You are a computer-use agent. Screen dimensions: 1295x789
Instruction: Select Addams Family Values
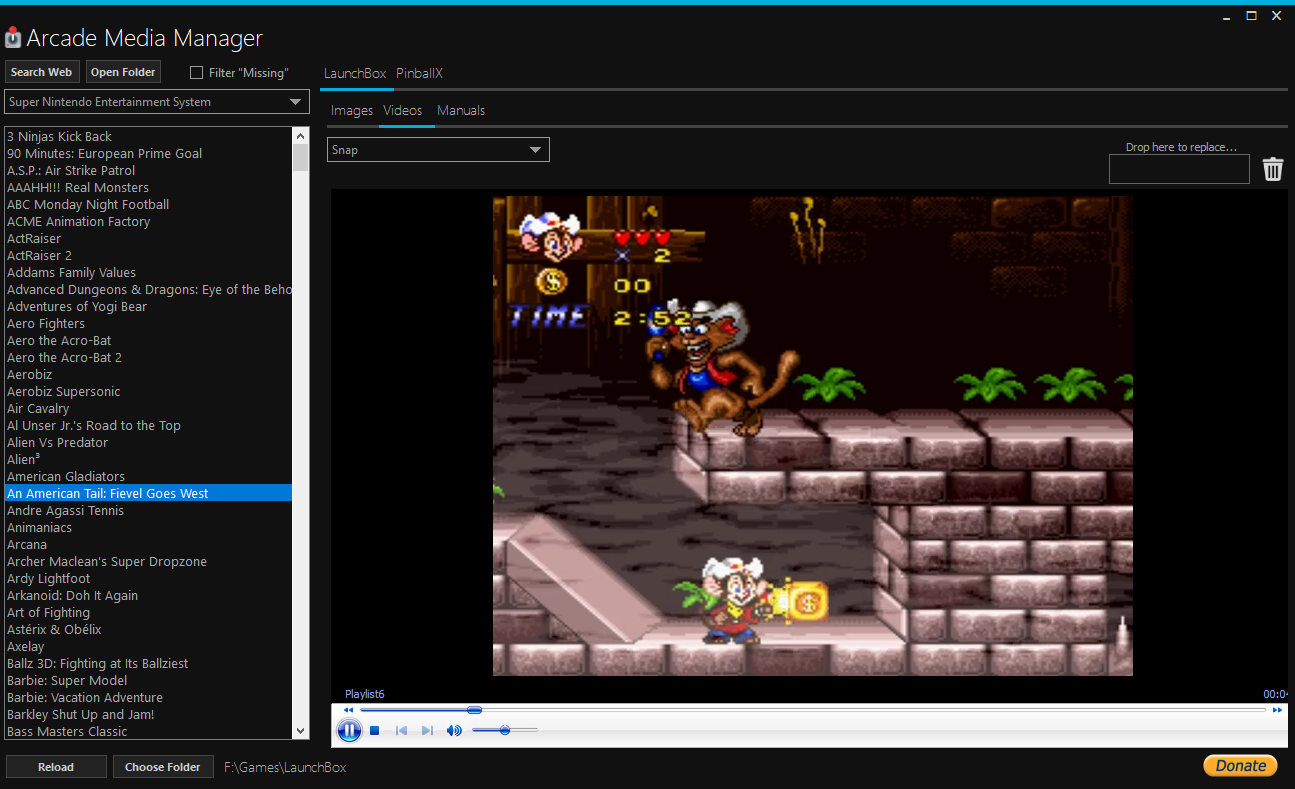(149, 272)
